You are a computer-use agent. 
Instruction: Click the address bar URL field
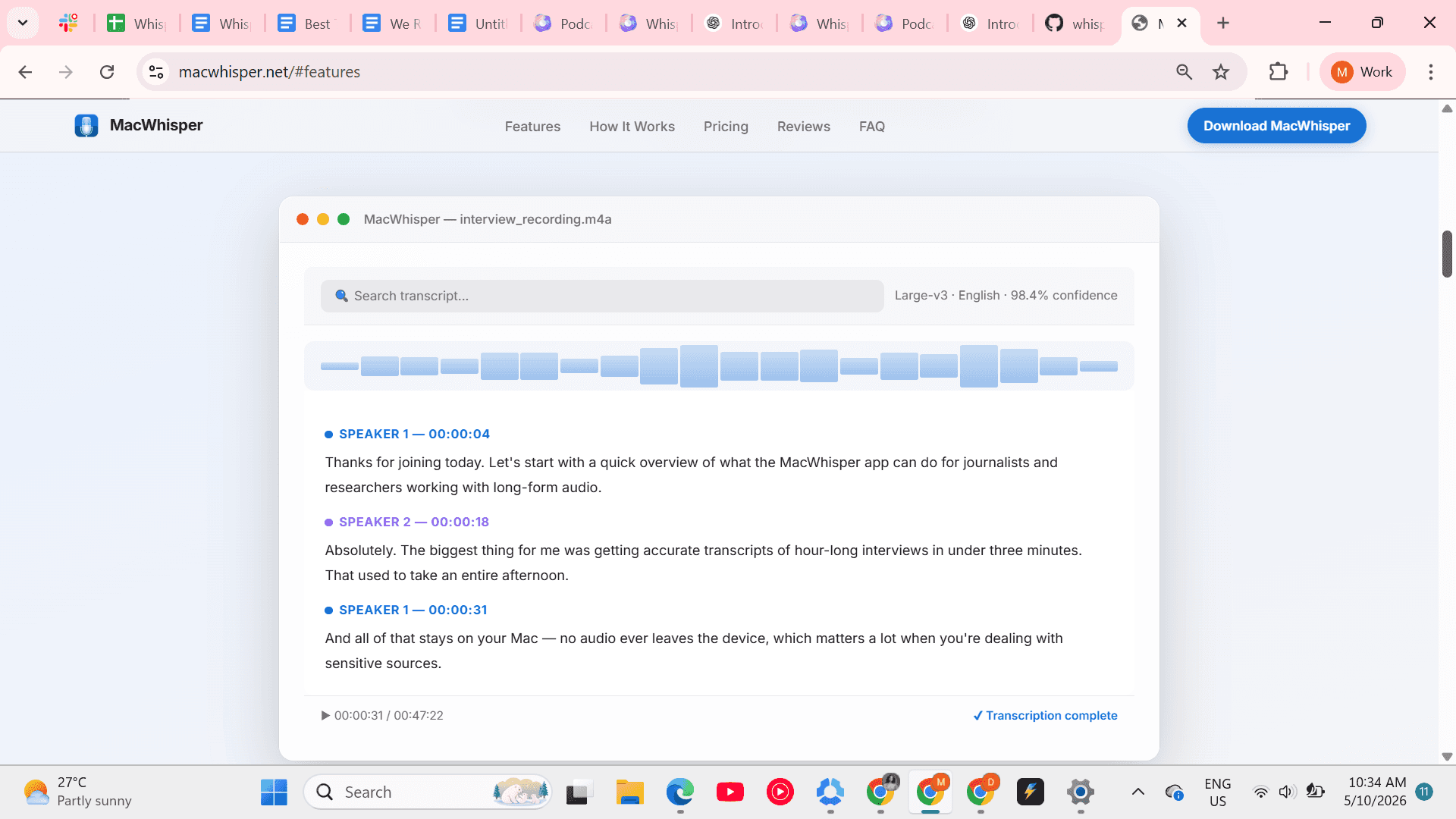click(x=667, y=72)
